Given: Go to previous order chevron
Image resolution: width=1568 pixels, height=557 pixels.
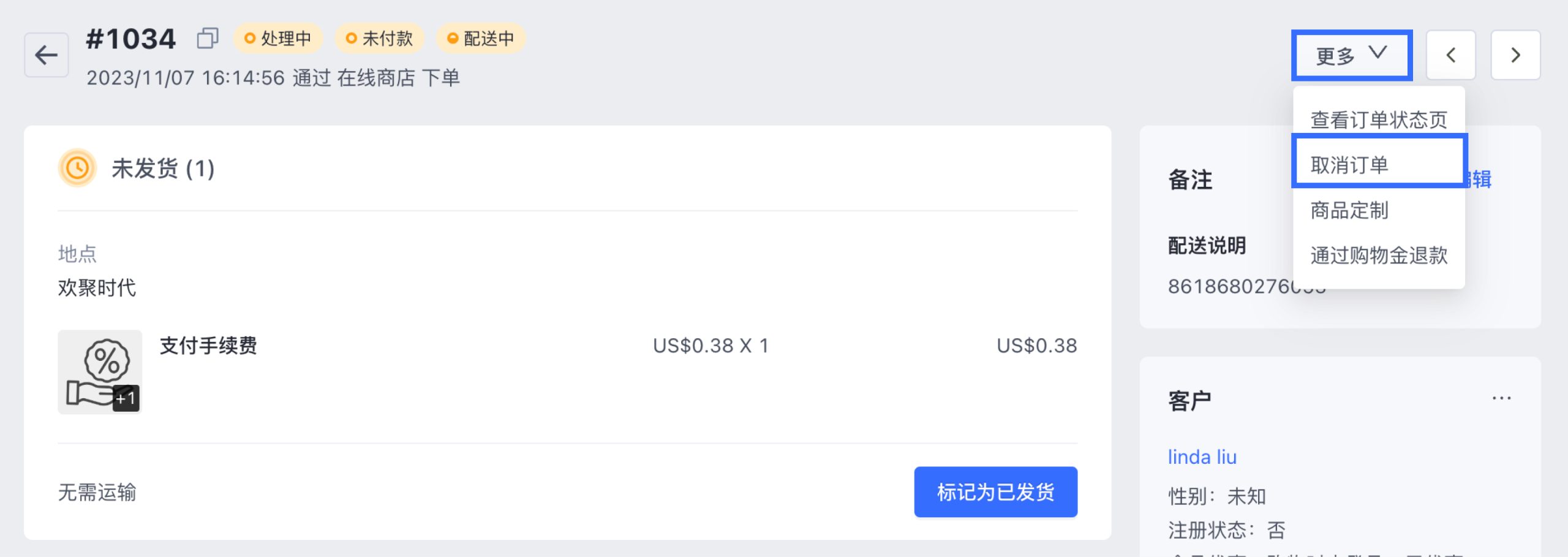Looking at the screenshot, I should click(x=1450, y=55).
